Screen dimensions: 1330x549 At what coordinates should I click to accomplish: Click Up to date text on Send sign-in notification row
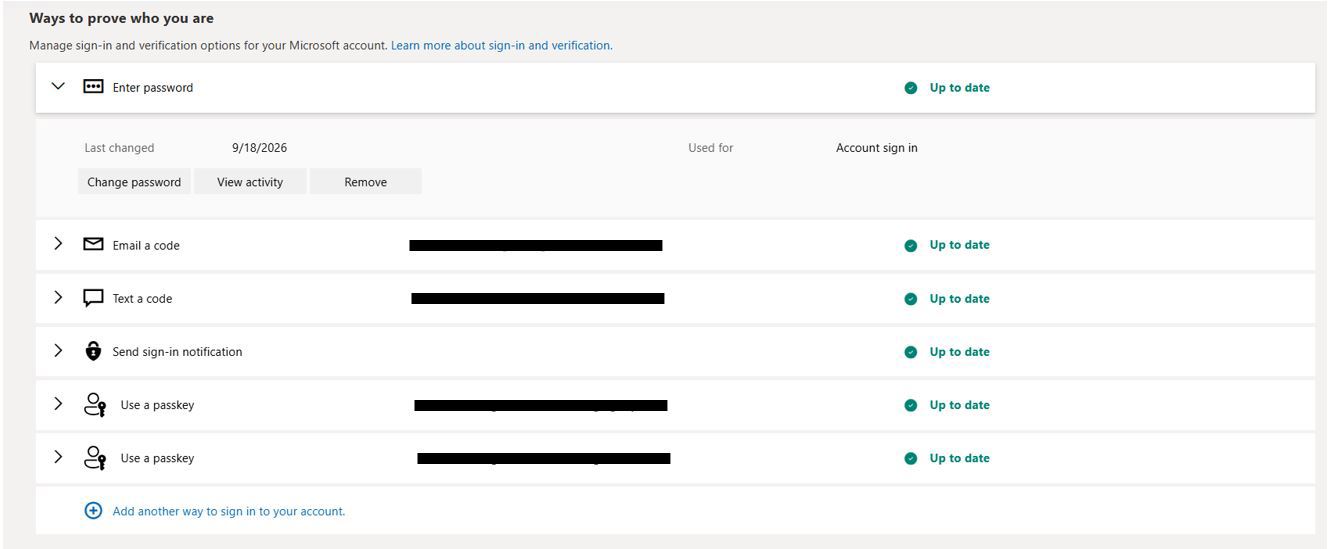(960, 352)
